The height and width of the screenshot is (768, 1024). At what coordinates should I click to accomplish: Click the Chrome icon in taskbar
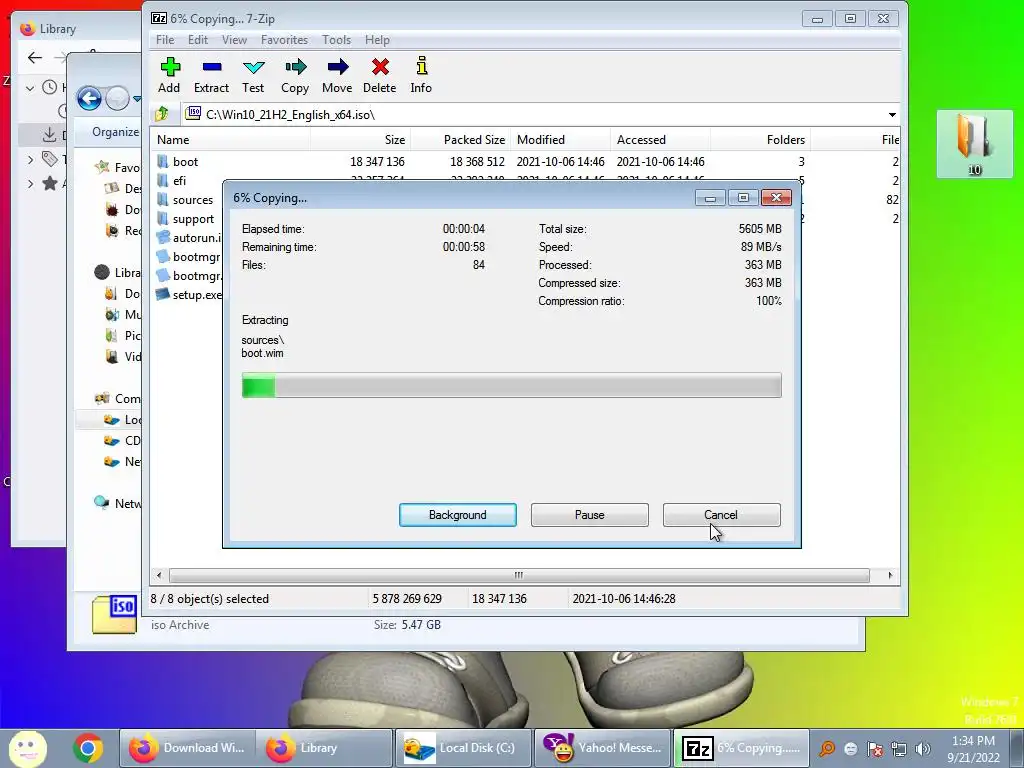coord(88,748)
